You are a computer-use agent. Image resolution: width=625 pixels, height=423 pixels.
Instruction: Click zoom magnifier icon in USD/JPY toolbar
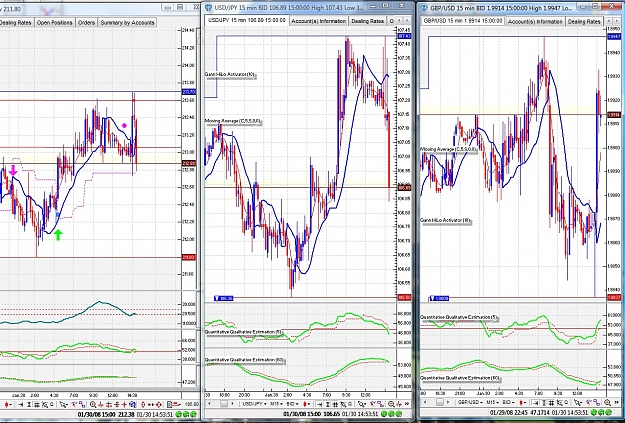[391, 404]
